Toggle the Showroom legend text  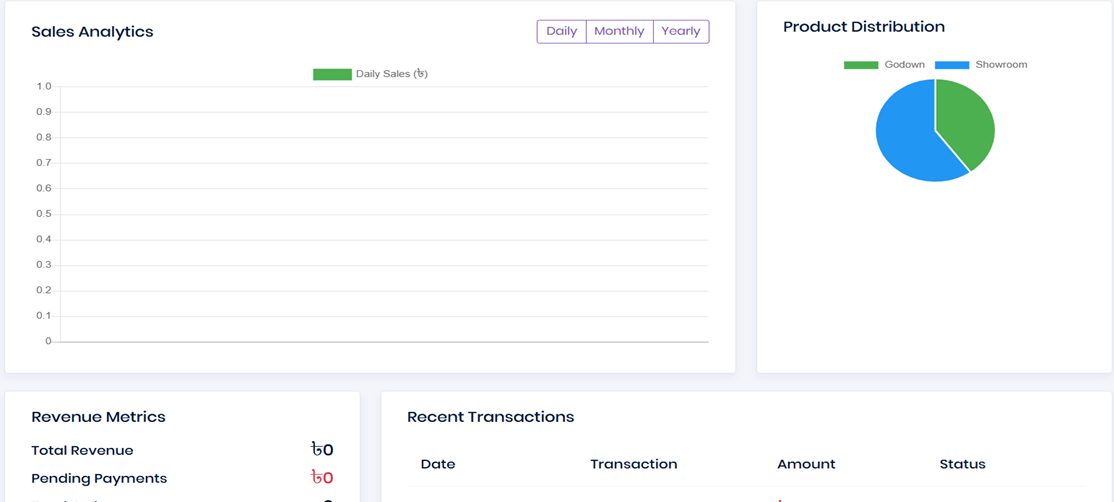pos(1001,65)
